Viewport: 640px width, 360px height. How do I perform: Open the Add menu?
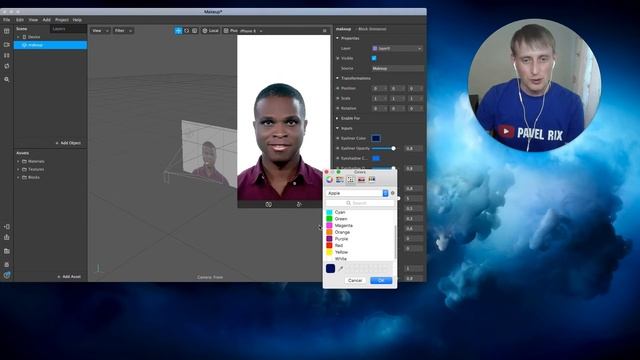click(47, 20)
